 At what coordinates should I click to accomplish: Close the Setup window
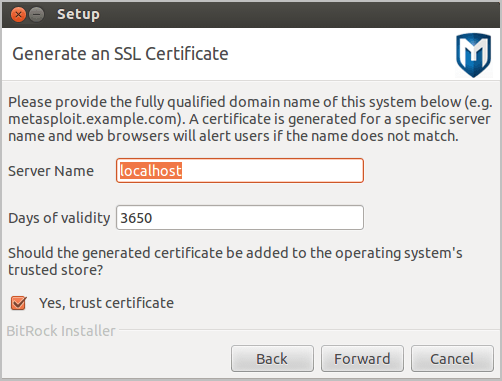pos(18,15)
